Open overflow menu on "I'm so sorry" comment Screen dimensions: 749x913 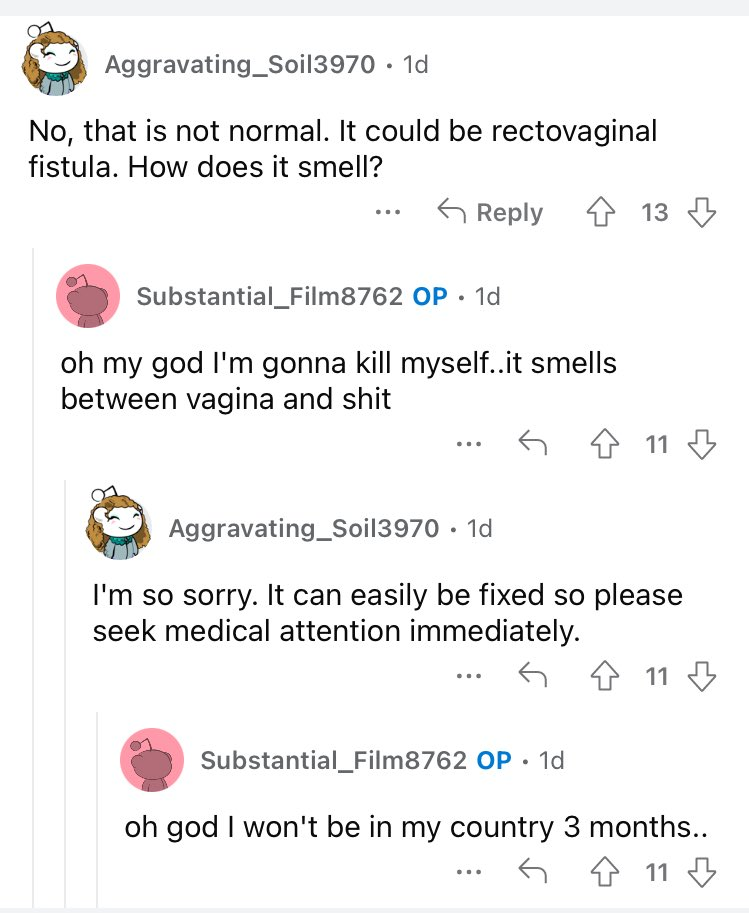pyautogui.click(x=463, y=676)
